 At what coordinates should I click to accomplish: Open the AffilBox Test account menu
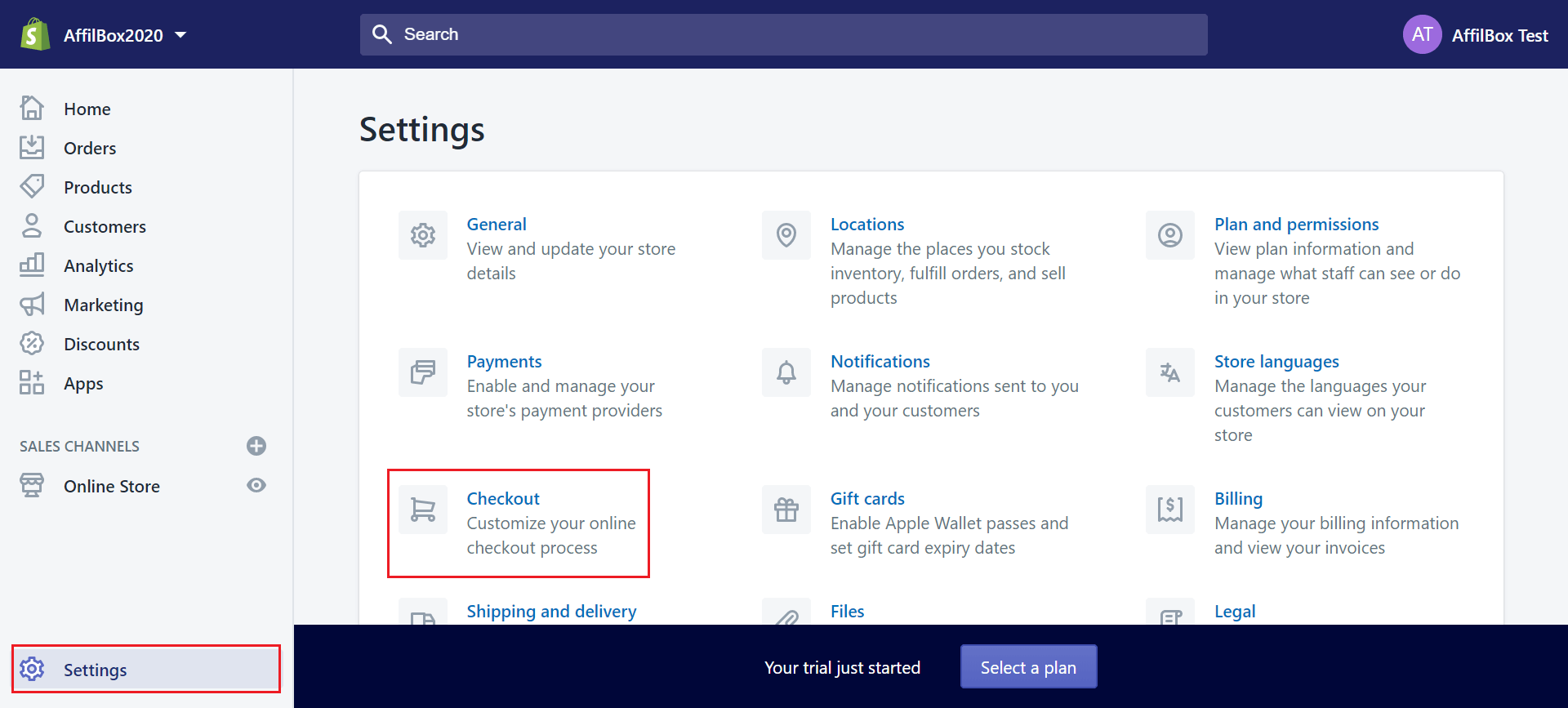pyautogui.click(x=1475, y=35)
